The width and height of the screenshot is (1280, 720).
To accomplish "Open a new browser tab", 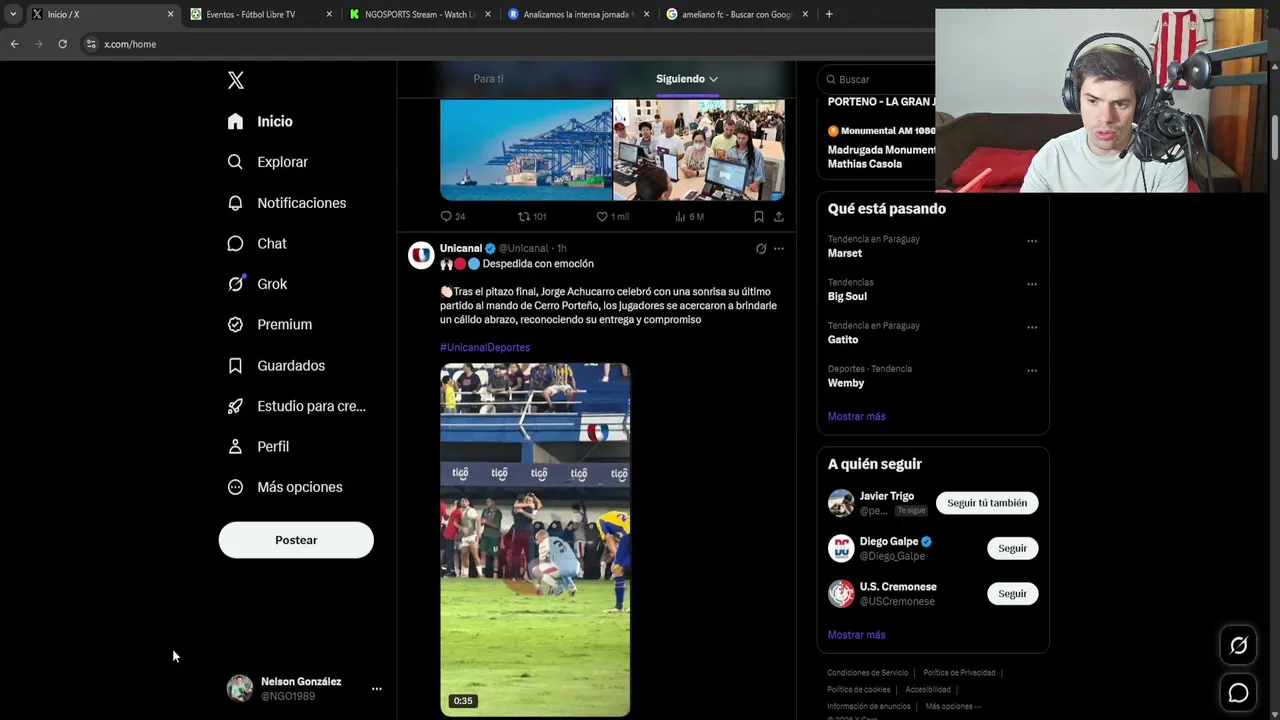I will [x=829, y=14].
